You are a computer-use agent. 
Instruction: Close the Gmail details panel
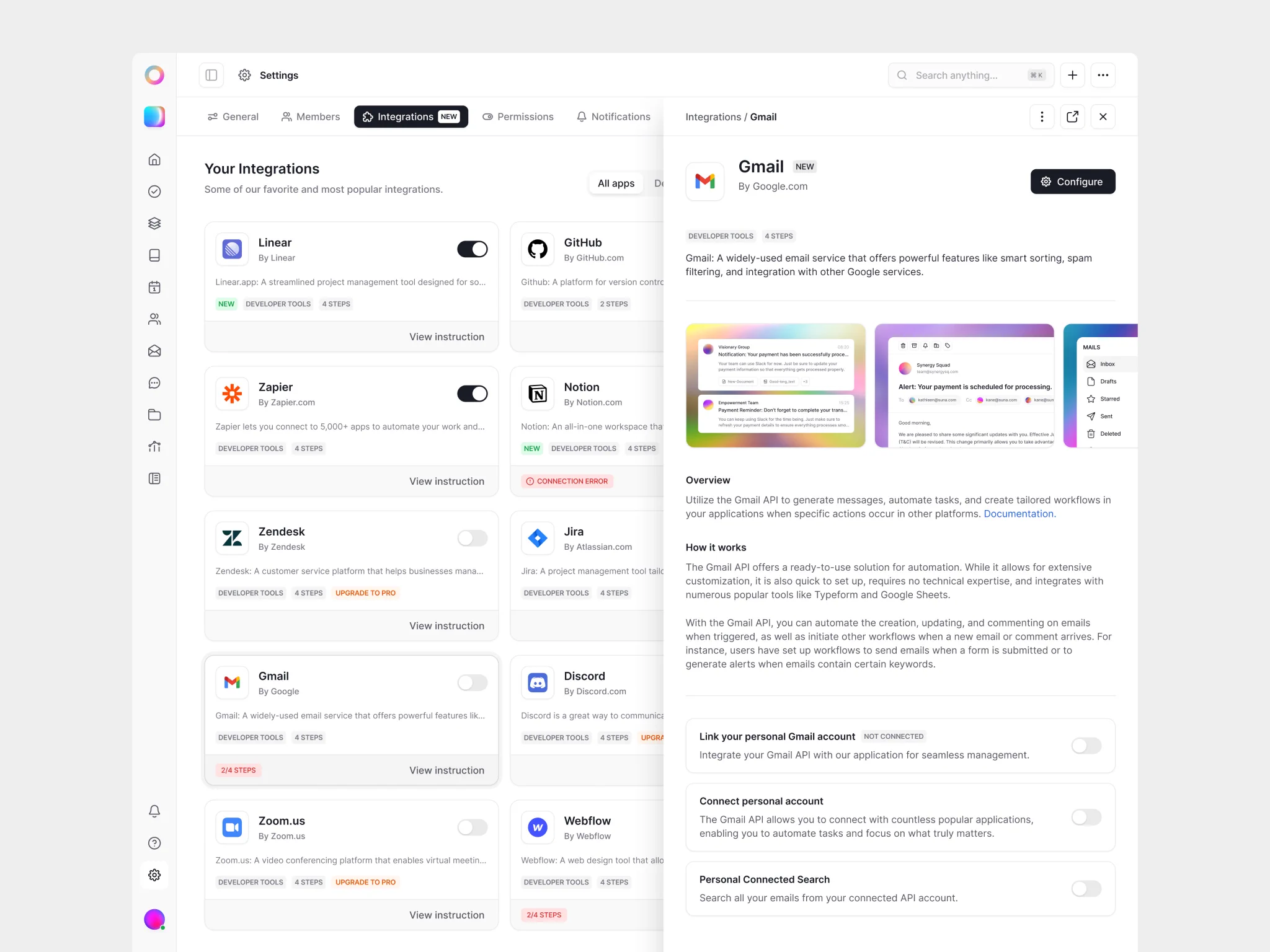(x=1103, y=117)
